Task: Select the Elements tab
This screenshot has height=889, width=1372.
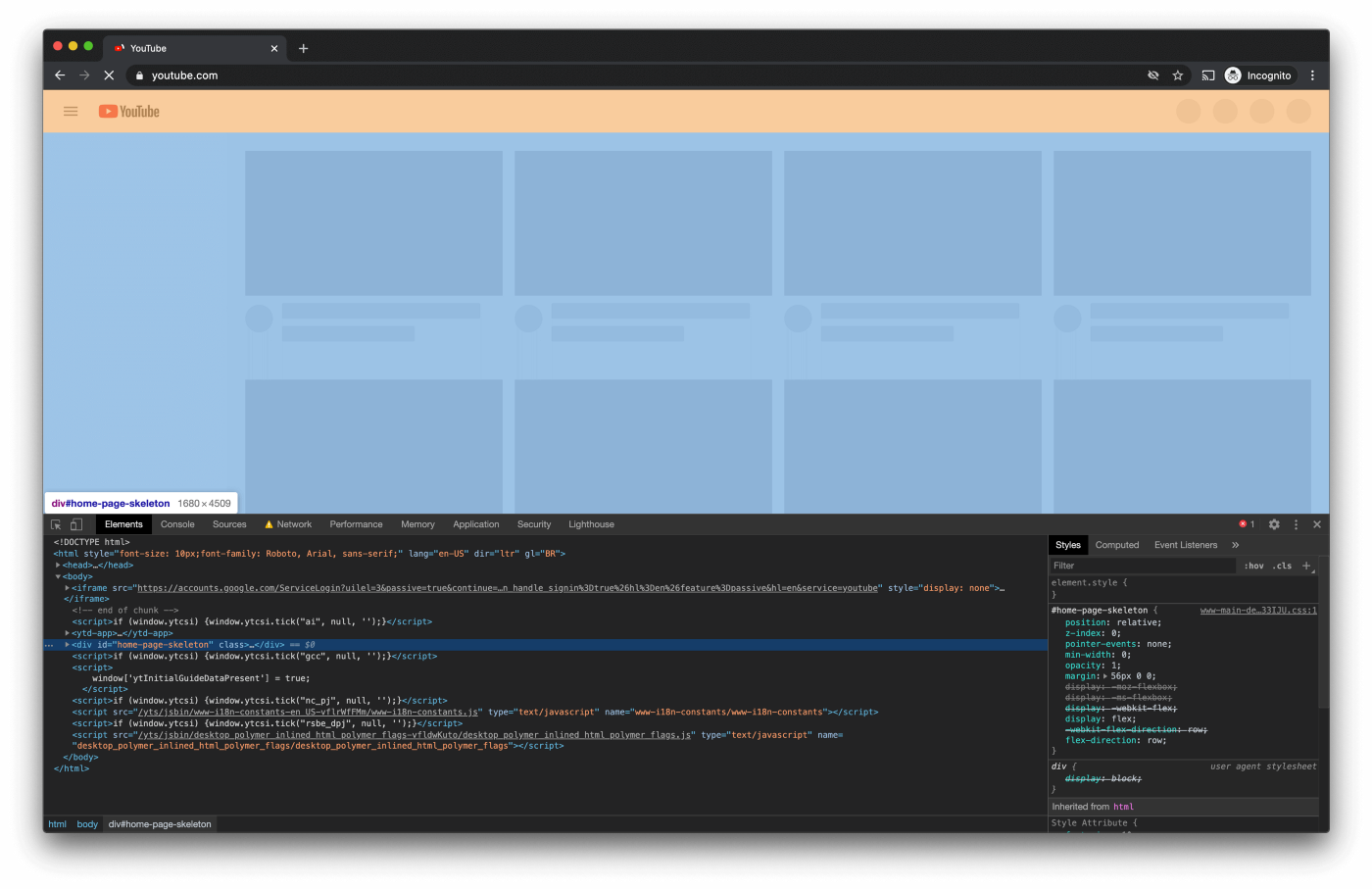Action: click(123, 524)
